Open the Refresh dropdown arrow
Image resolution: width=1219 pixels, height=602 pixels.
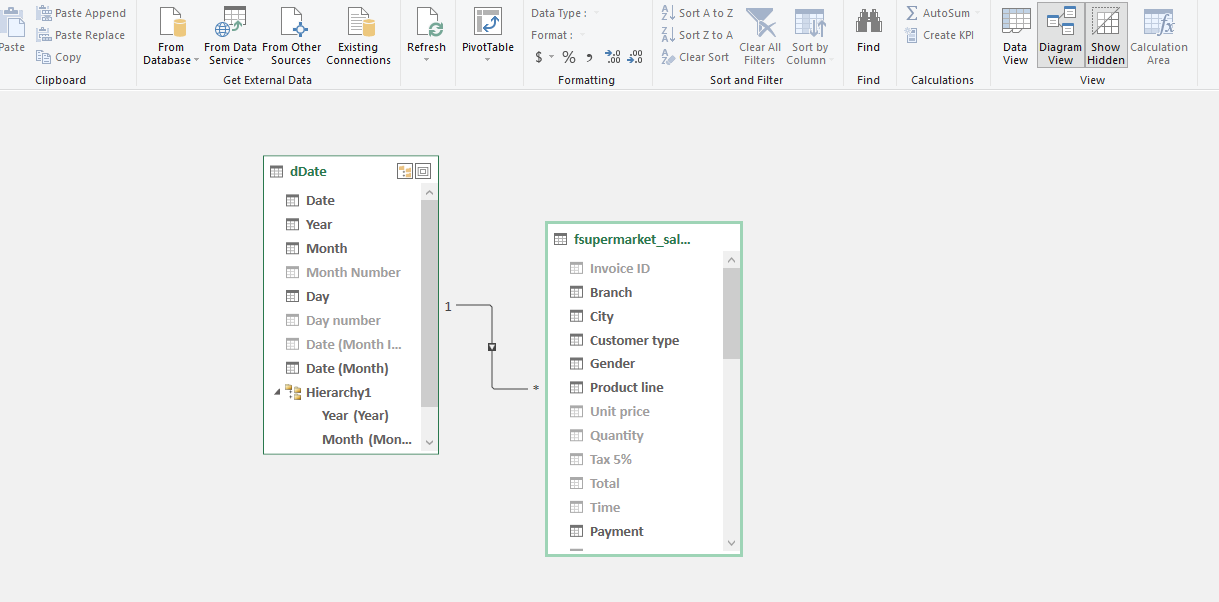[427, 60]
